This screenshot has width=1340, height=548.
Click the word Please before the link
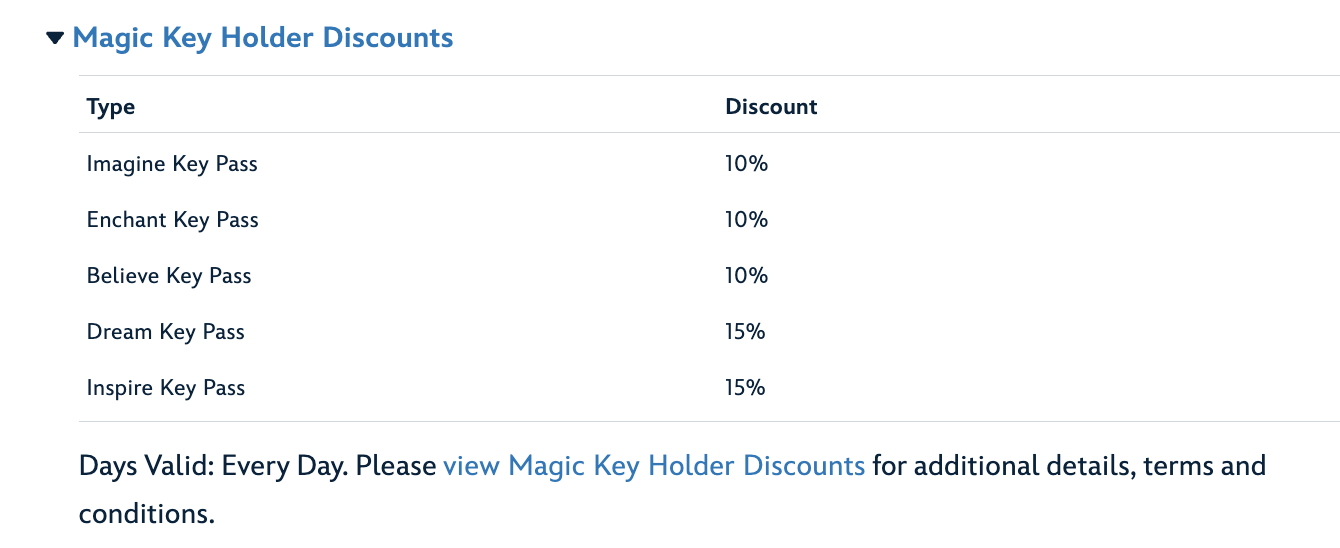tap(396, 466)
